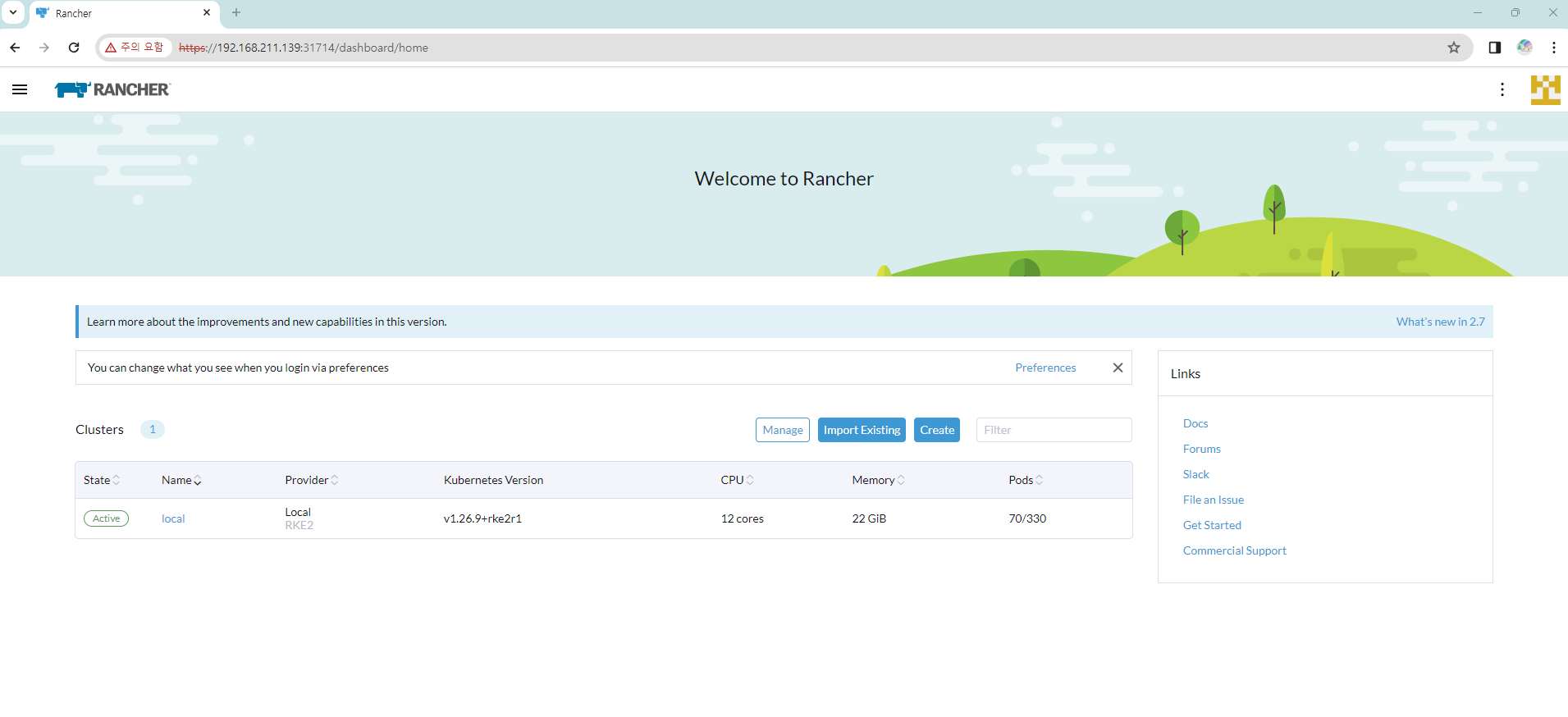Image resolution: width=1568 pixels, height=717 pixels.
Task: Click the Local RKE2 provider cell
Action: (299, 518)
